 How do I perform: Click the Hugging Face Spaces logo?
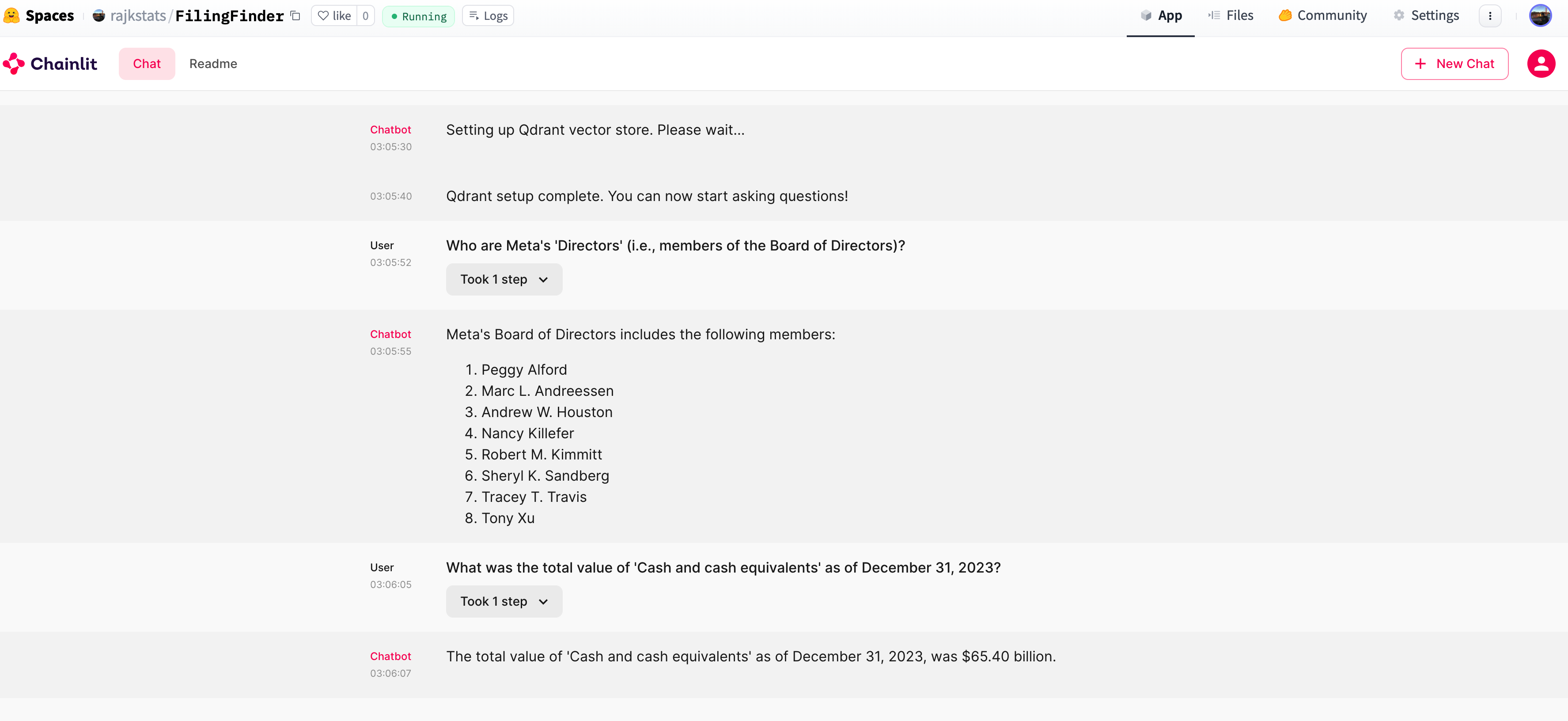pos(11,15)
